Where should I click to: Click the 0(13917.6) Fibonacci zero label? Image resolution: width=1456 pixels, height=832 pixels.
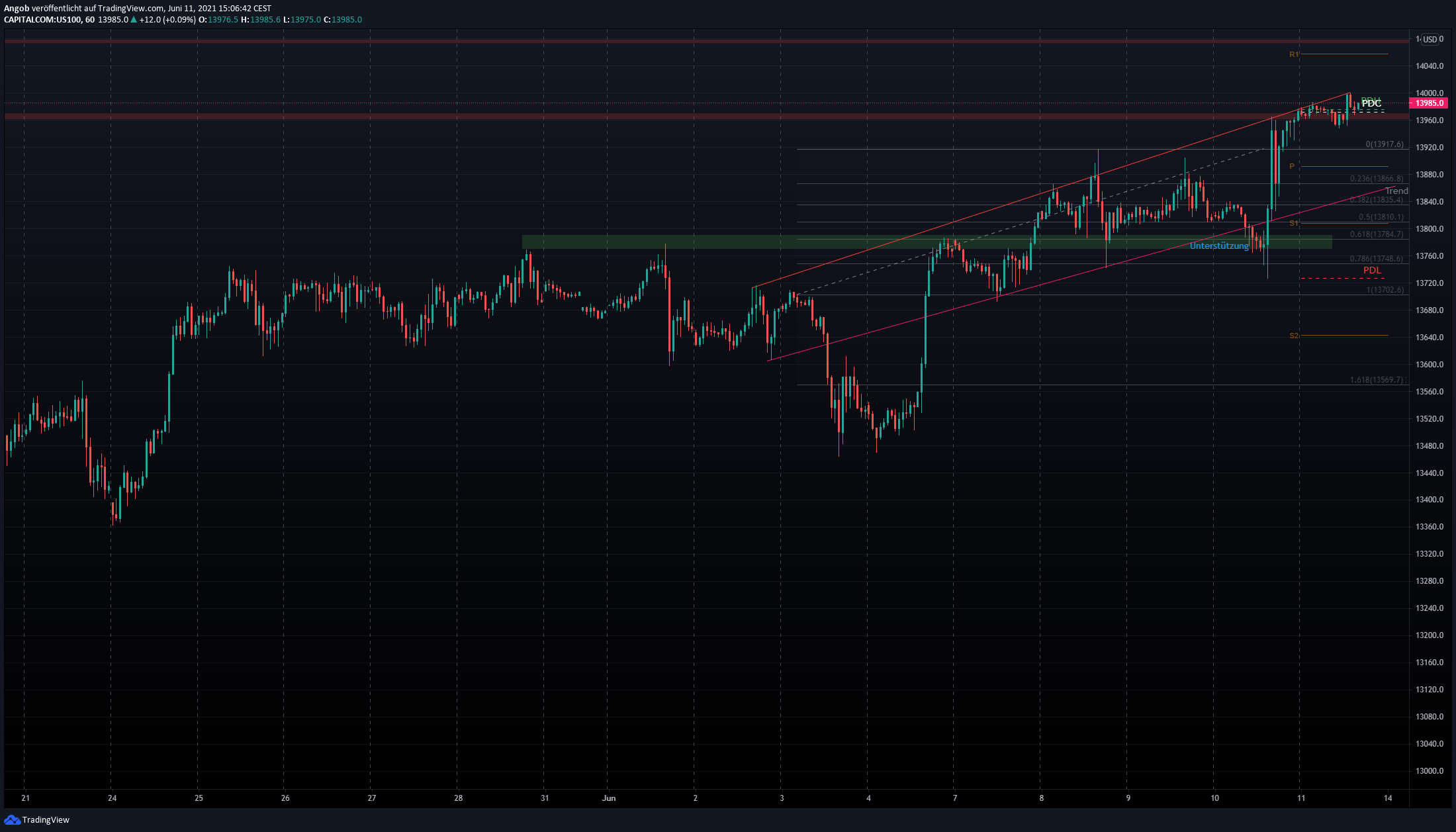(1384, 144)
